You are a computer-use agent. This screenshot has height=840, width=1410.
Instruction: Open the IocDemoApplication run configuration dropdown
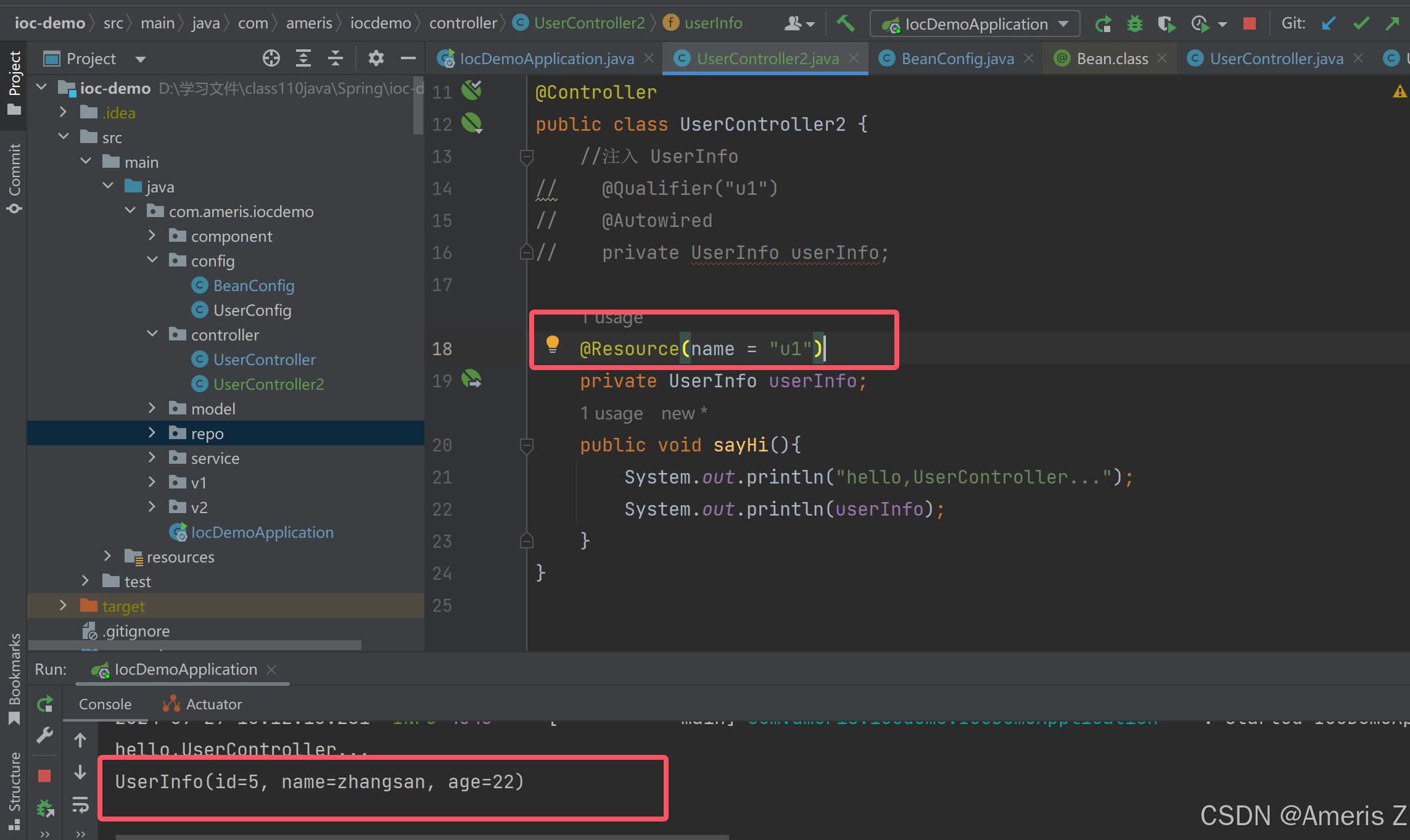point(975,24)
